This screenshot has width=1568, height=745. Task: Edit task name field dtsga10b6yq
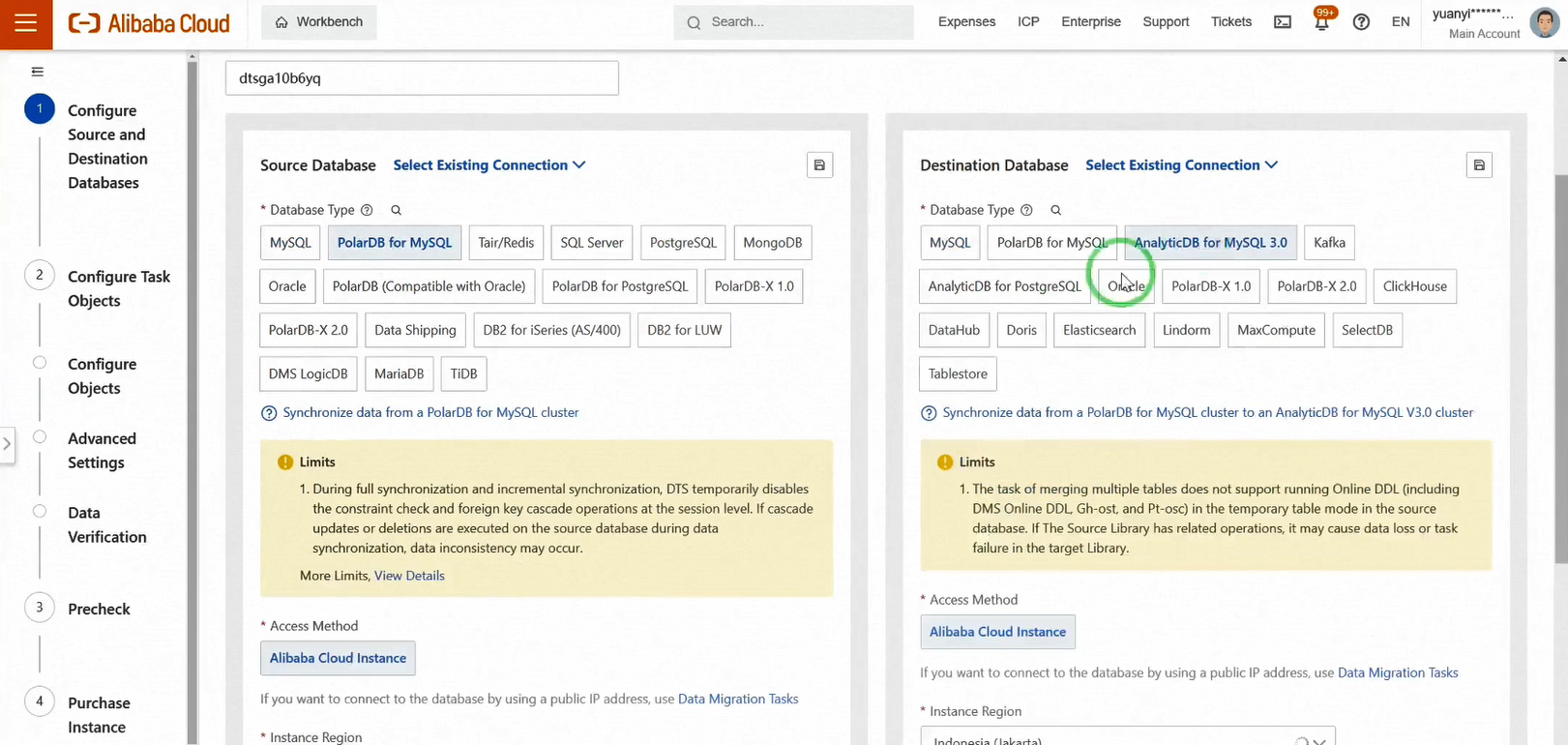[x=422, y=78]
